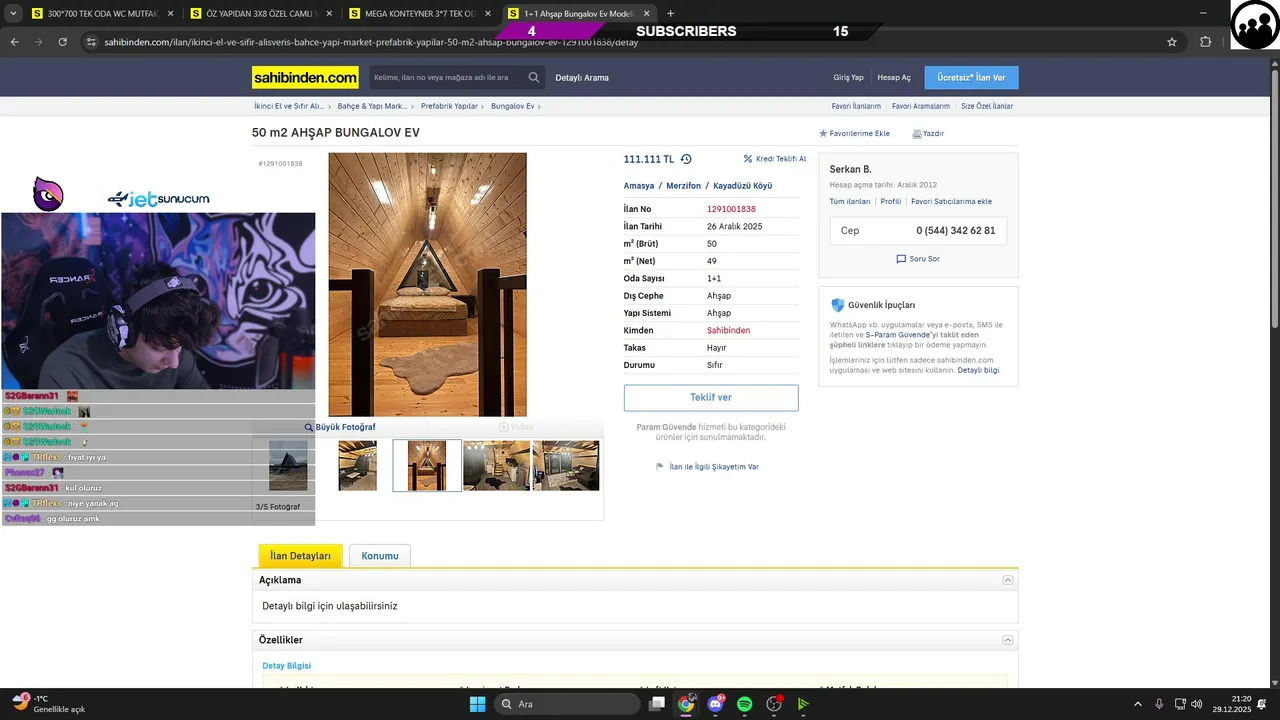
Task: Switch to MEGA KONTEYNER 3*7 browser tab
Action: [418, 14]
